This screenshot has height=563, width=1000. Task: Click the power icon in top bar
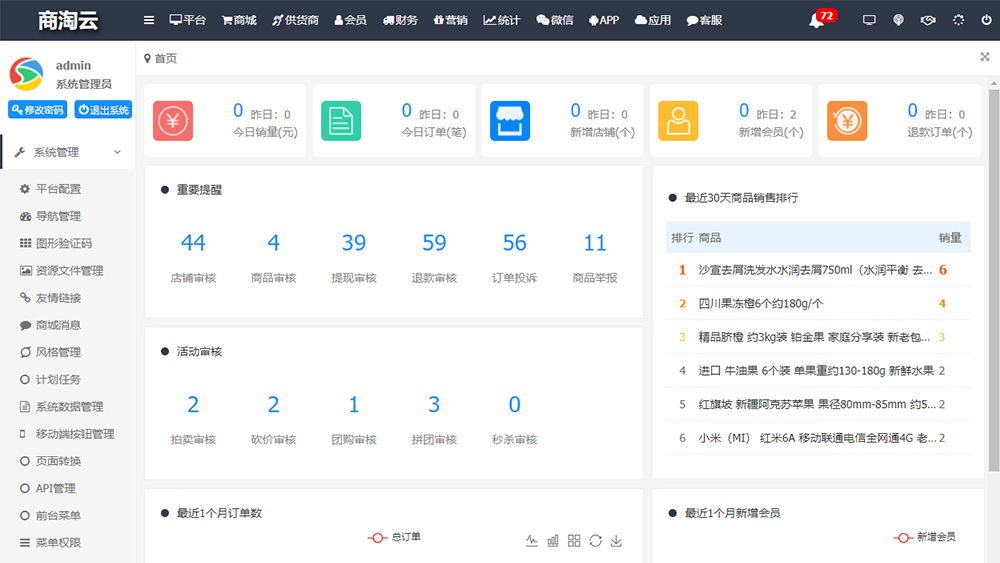pyautogui.click(x=988, y=20)
